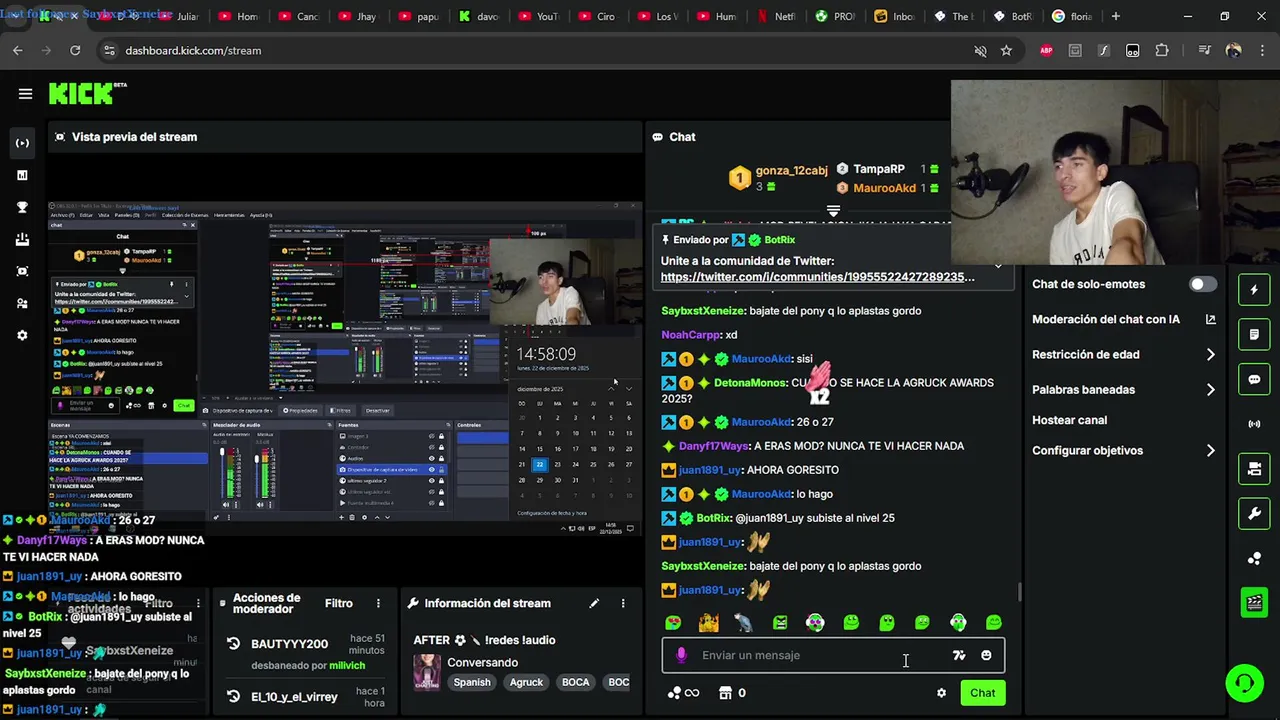Toggle Chat de solo-emotes switch

click(1203, 284)
